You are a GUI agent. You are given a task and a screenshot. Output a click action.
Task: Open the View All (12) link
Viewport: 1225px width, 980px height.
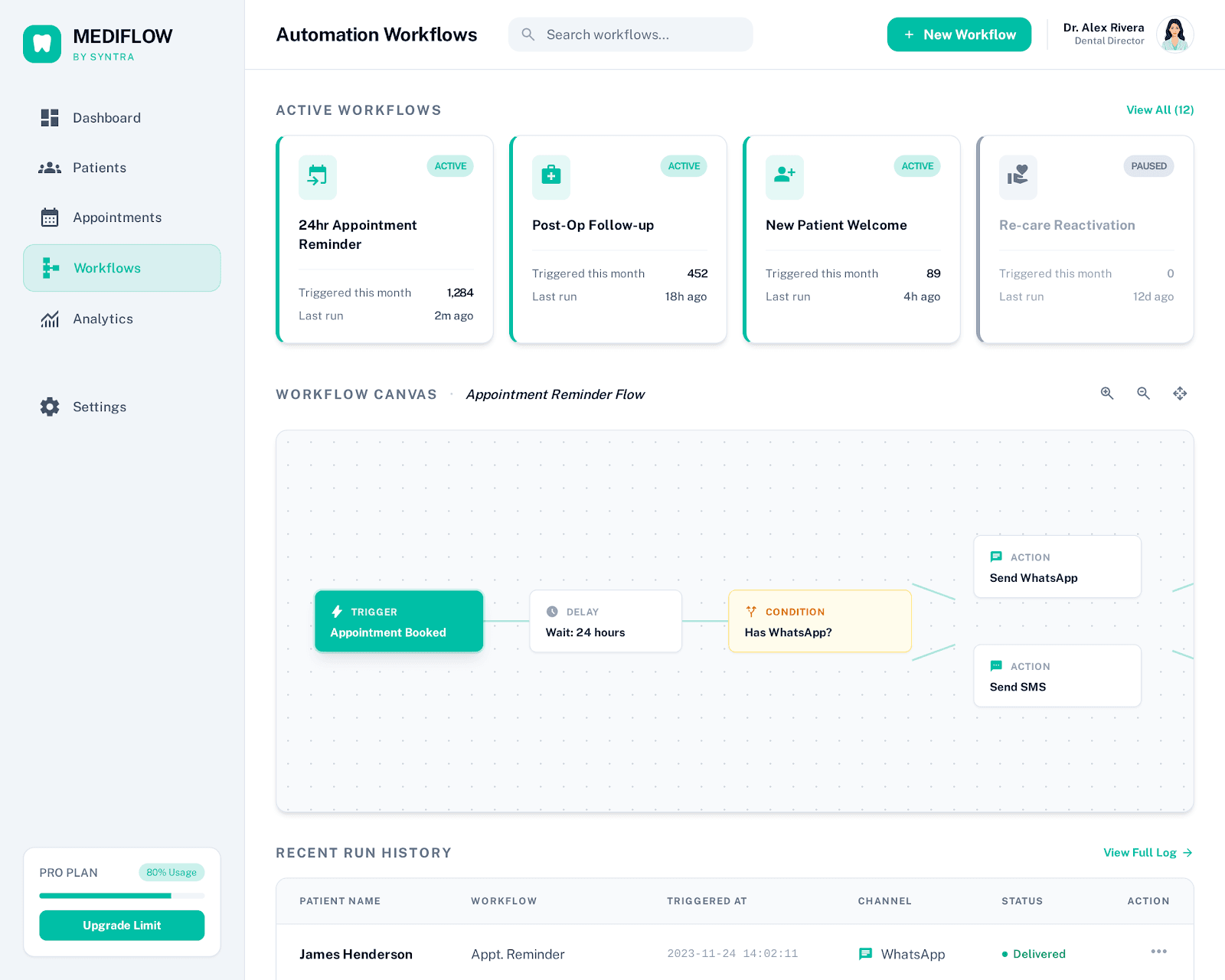click(x=1159, y=110)
